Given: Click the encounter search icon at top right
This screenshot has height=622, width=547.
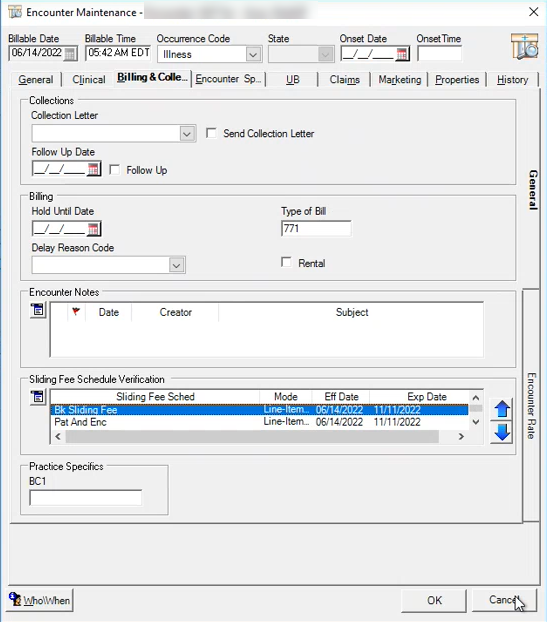Looking at the screenshot, I should [524, 47].
